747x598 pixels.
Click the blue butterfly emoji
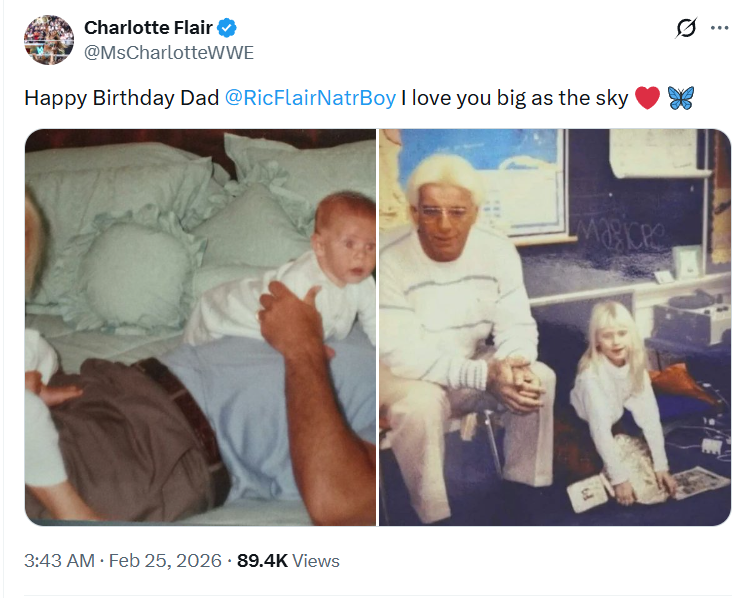[x=680, y=98]
